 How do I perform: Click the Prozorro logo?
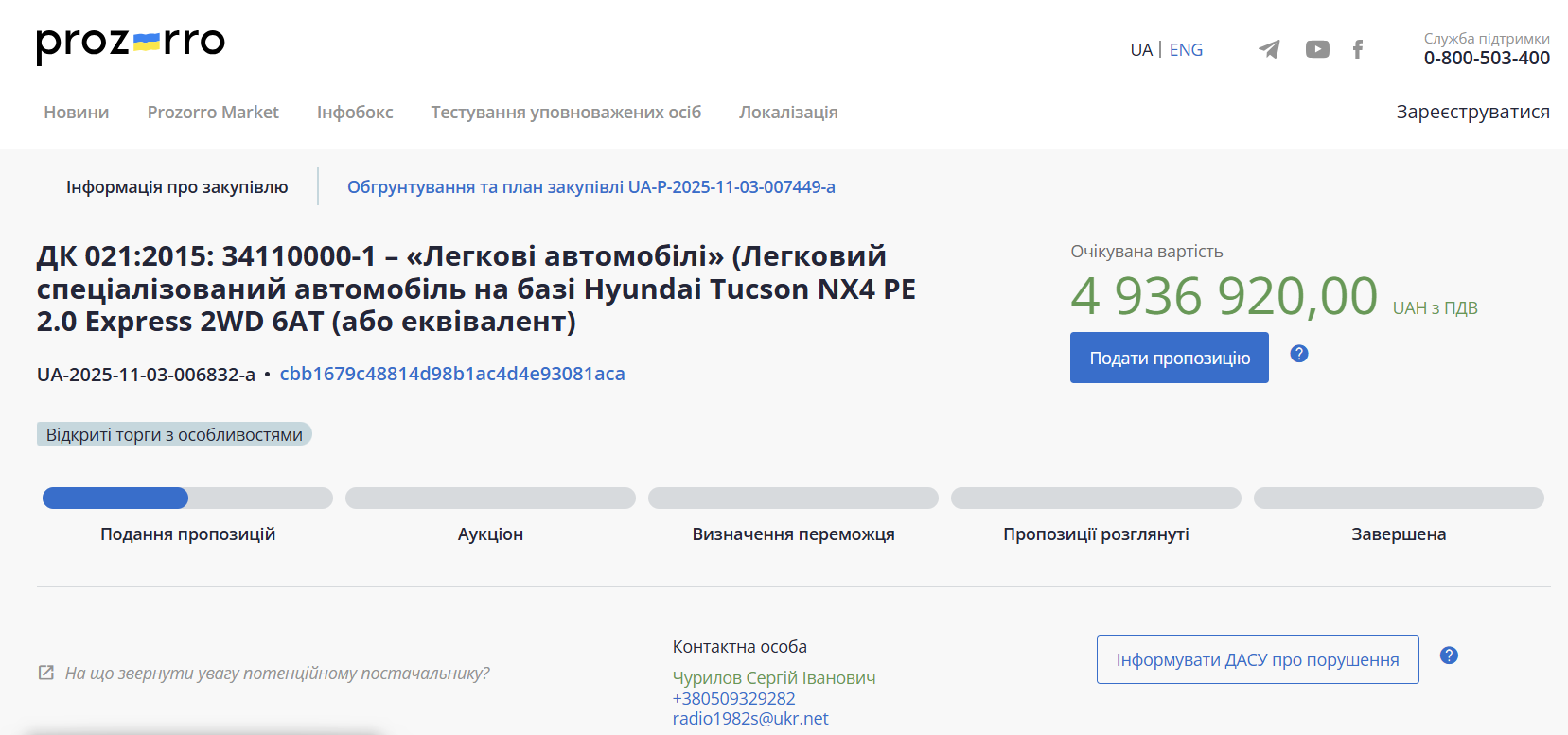[131, 44]
